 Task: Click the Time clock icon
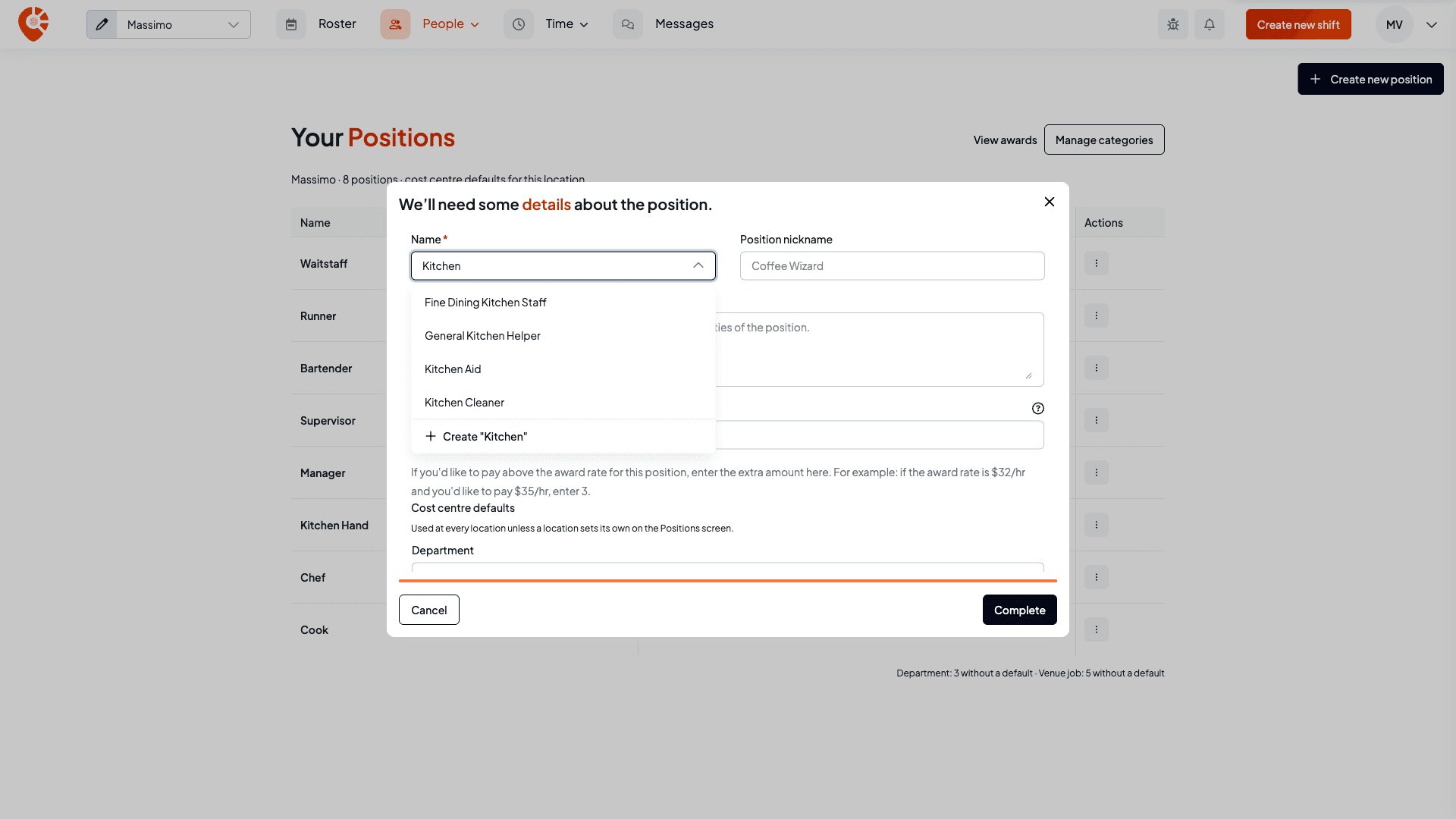point(519,24)
